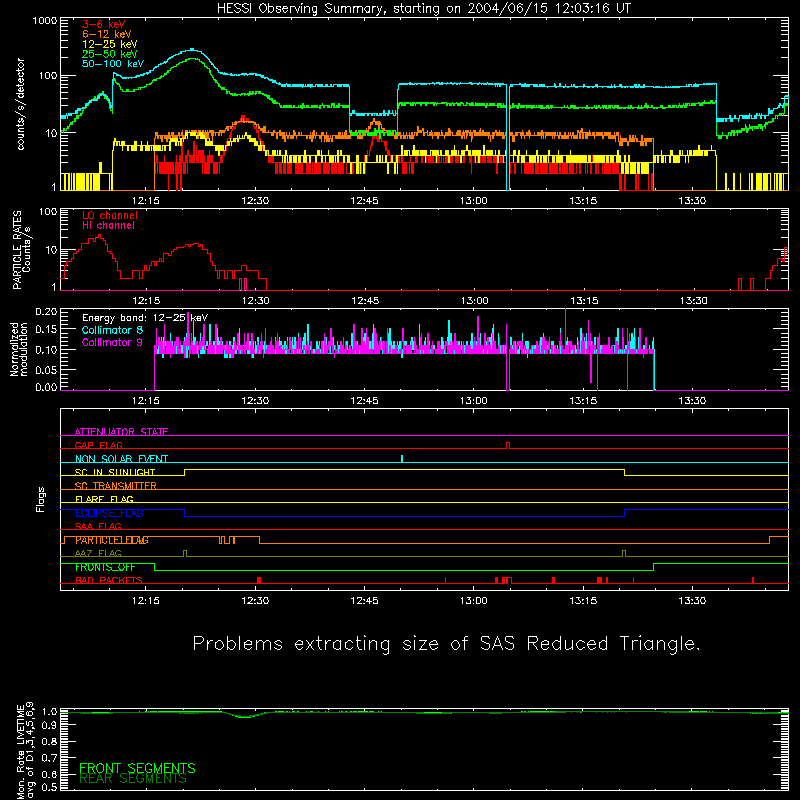Viewport: 800px width, 800px height.
Task: Click the SC_IN_SUNLIGHT flag label
Action: point(115,472)
